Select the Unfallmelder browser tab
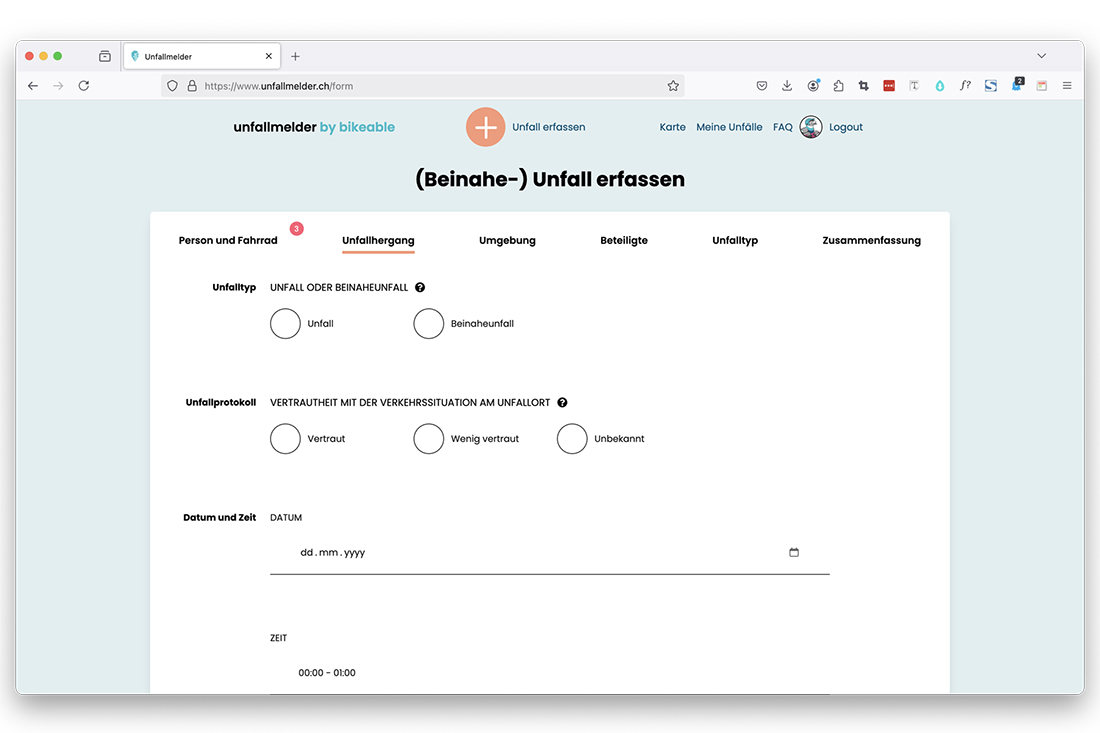This screenshot has width=1100, height=733. coord(202,56)
